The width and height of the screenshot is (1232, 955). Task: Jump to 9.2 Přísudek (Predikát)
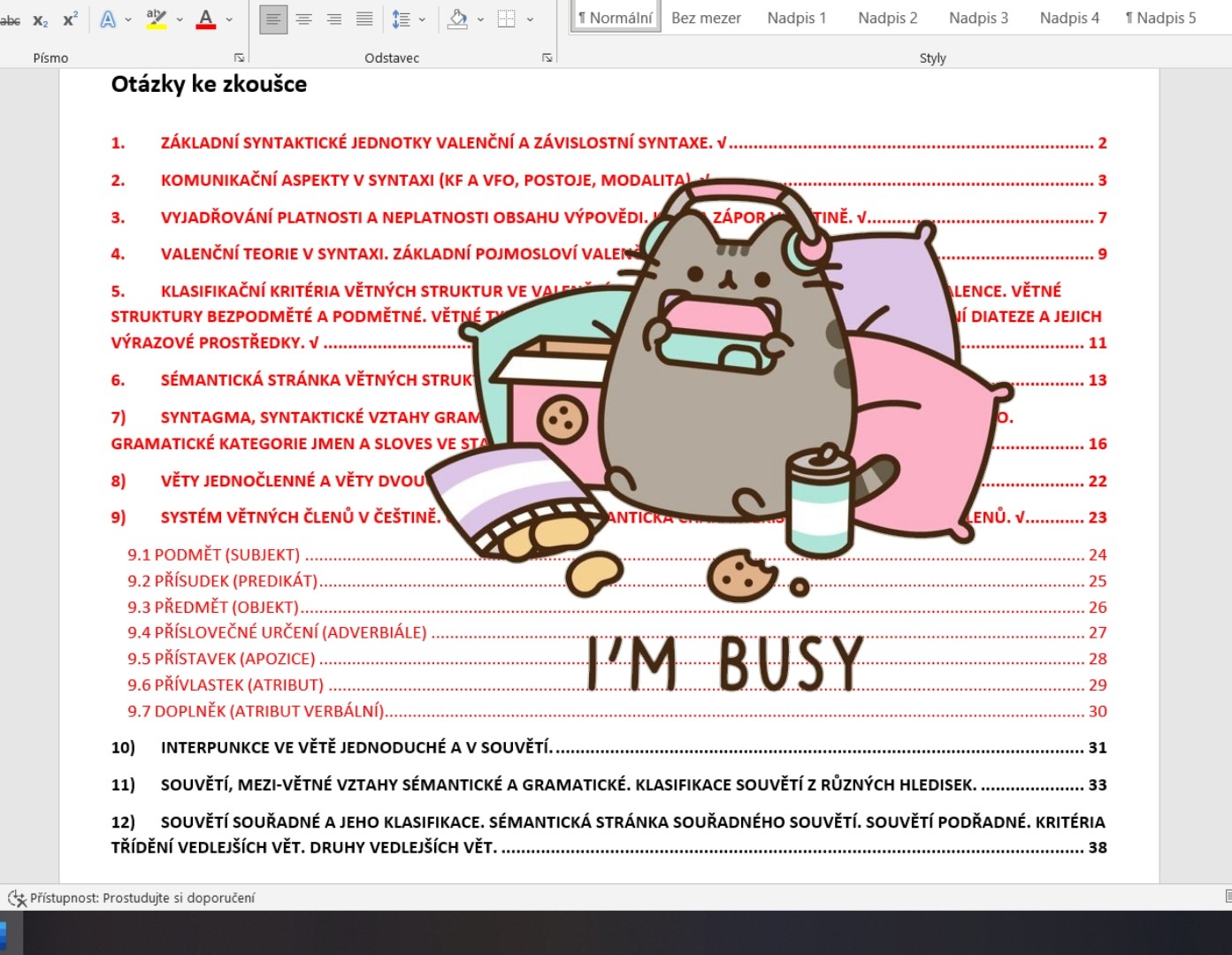pos(616,581)
